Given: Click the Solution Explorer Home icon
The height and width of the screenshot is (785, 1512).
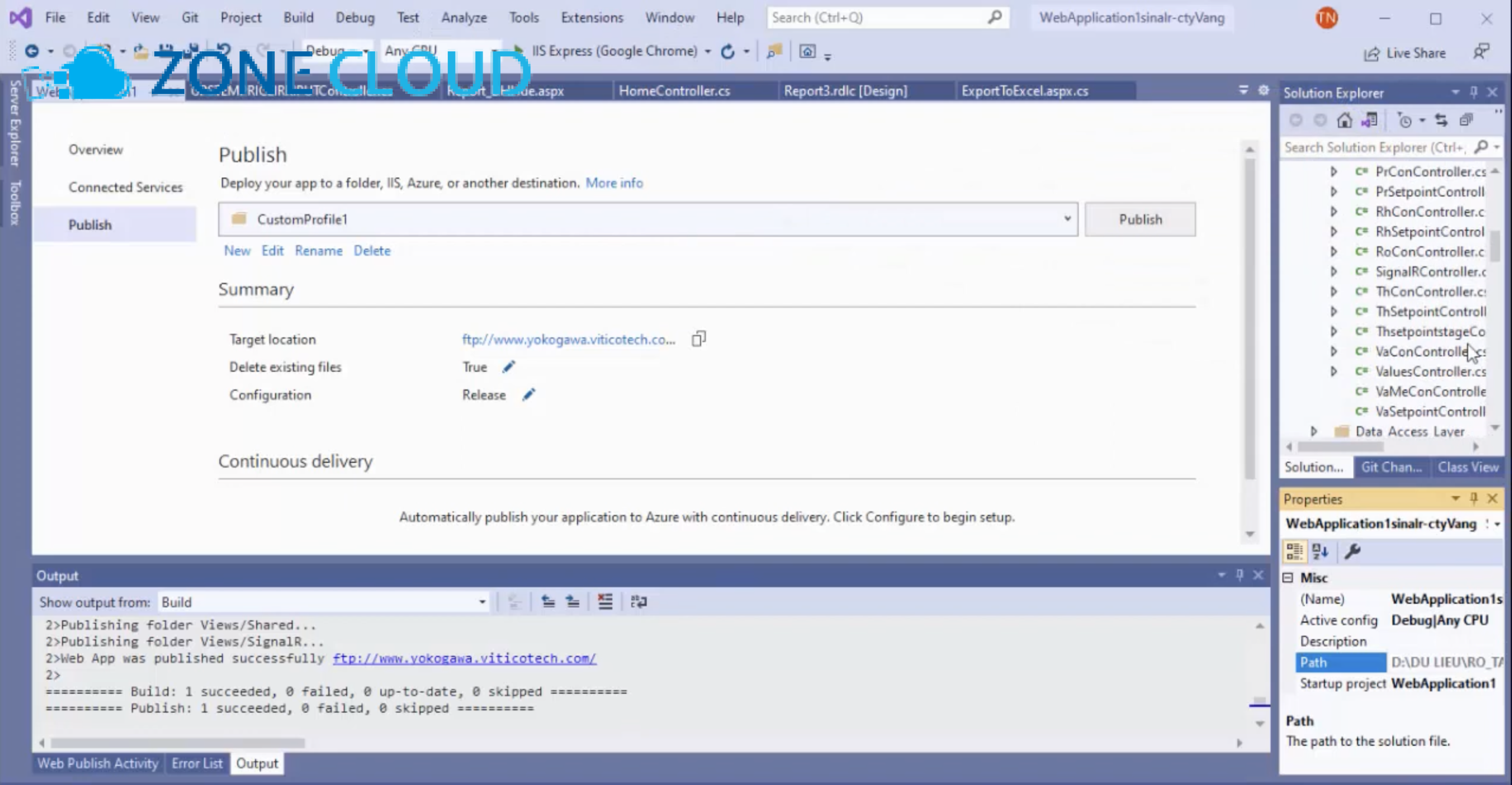Looking at the screenshot, I should tap(1345, 120).
